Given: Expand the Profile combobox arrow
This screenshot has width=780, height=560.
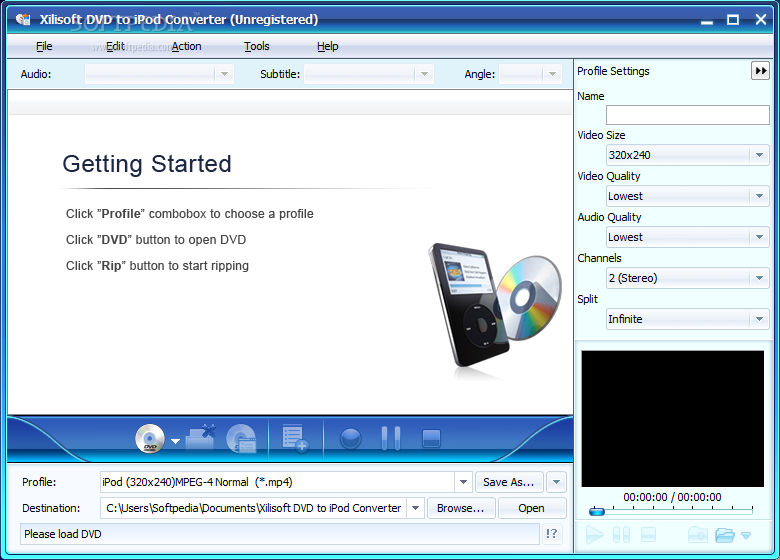Looking at the screenshot, I should [x=463, y=482].
